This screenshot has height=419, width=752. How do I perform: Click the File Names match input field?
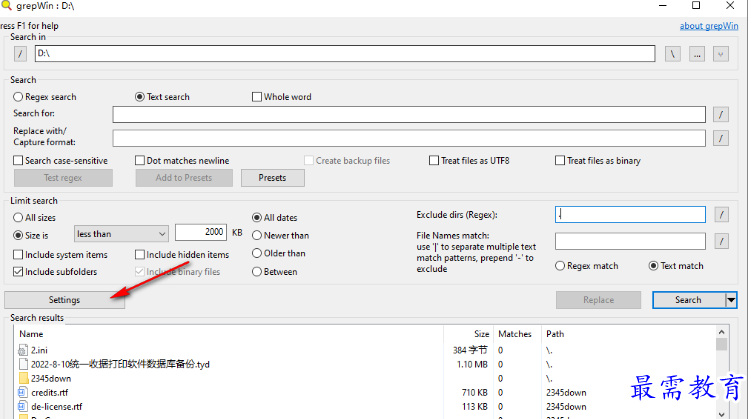pyautogui.click(x=630, y=241)
